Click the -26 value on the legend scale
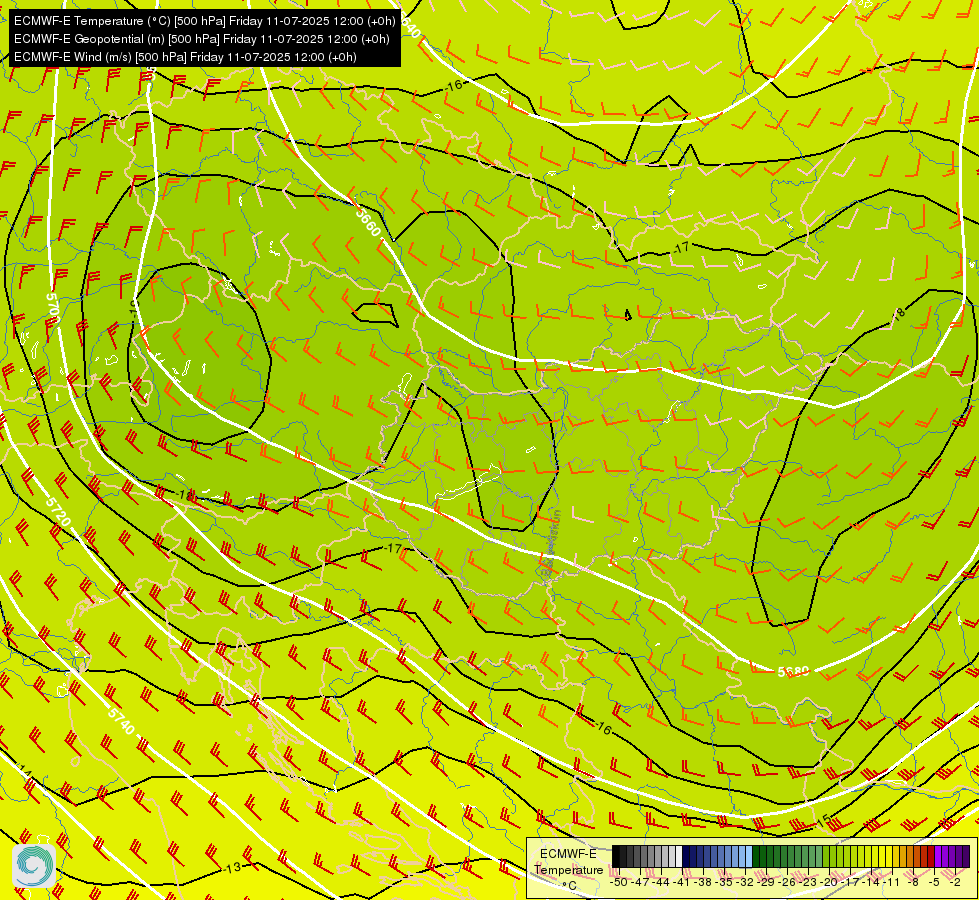This screenshot has width=979, height=900. coord(787,882)
